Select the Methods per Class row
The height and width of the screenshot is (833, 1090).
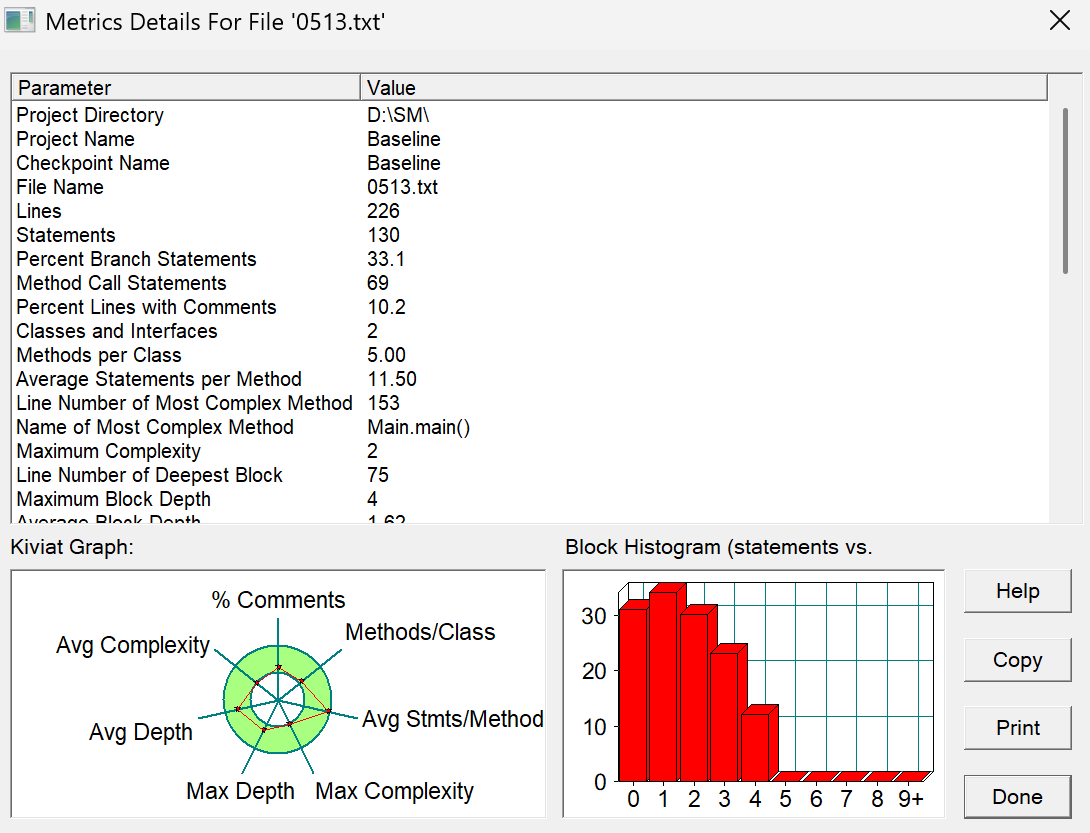530,355
